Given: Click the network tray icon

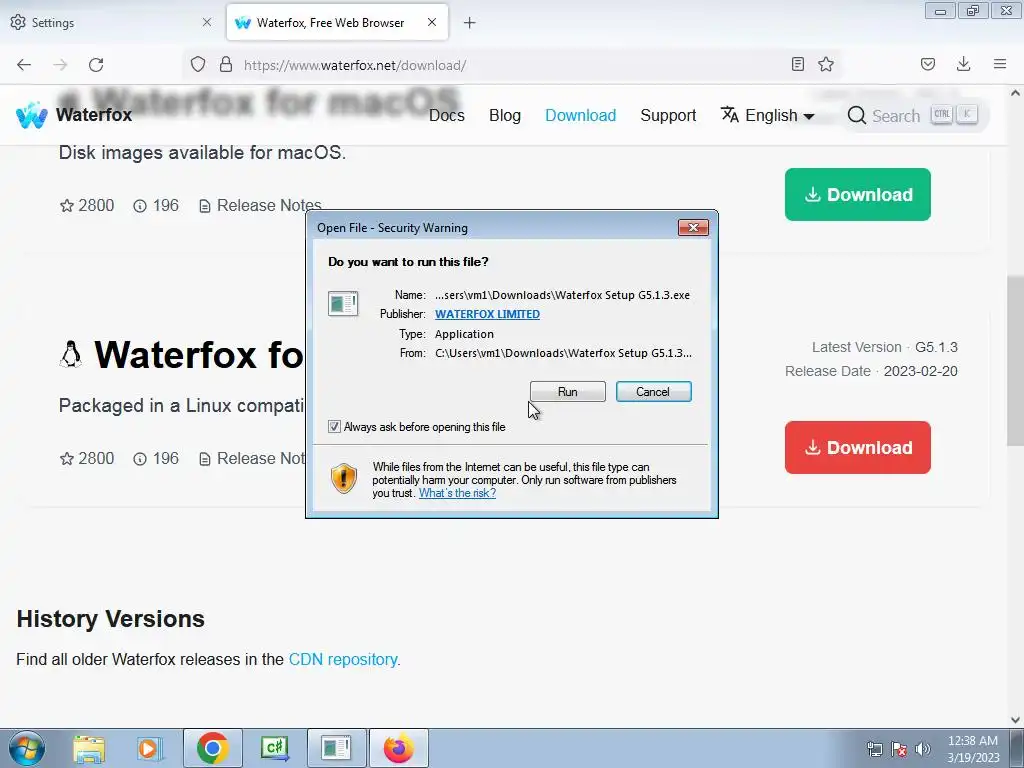Looking at the screenshot, I should [x=874, y=749].
